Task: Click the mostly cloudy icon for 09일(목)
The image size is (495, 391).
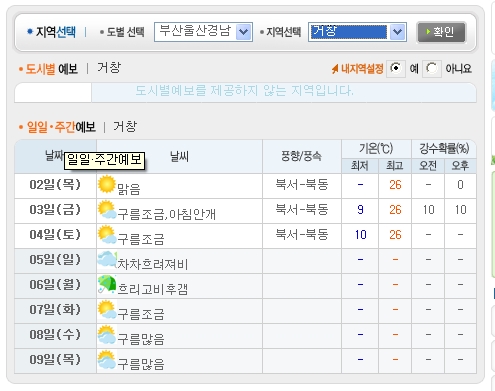Action: (x=107, y=360)
